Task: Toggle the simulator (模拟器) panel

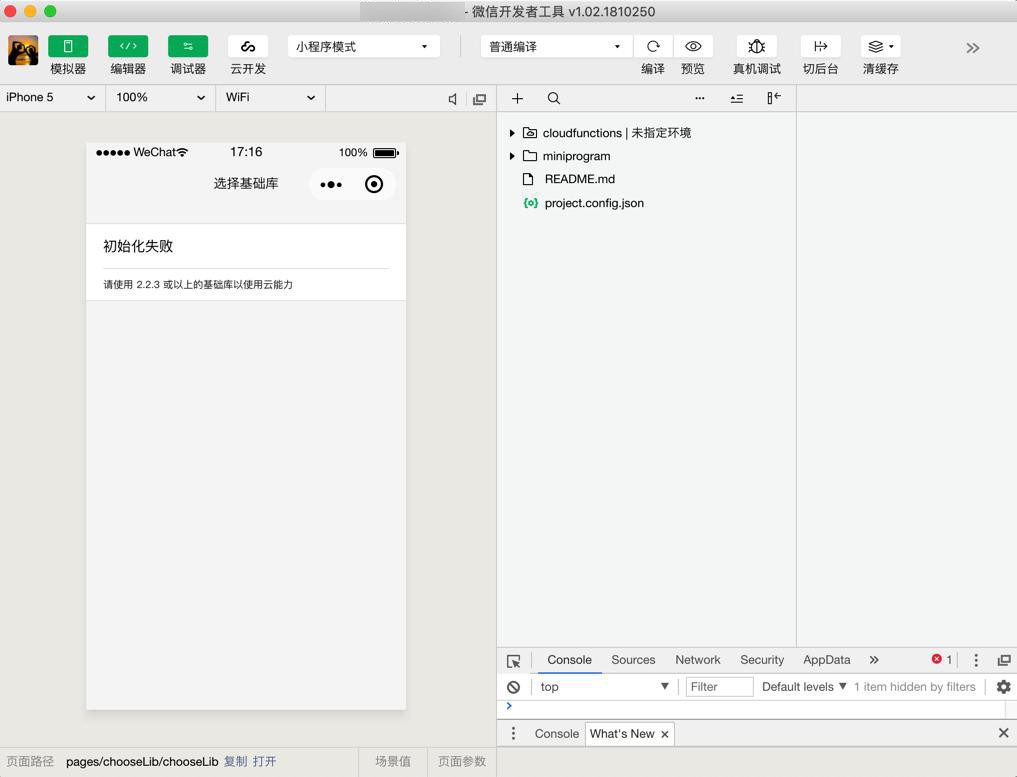Action: tap(67, 47)
